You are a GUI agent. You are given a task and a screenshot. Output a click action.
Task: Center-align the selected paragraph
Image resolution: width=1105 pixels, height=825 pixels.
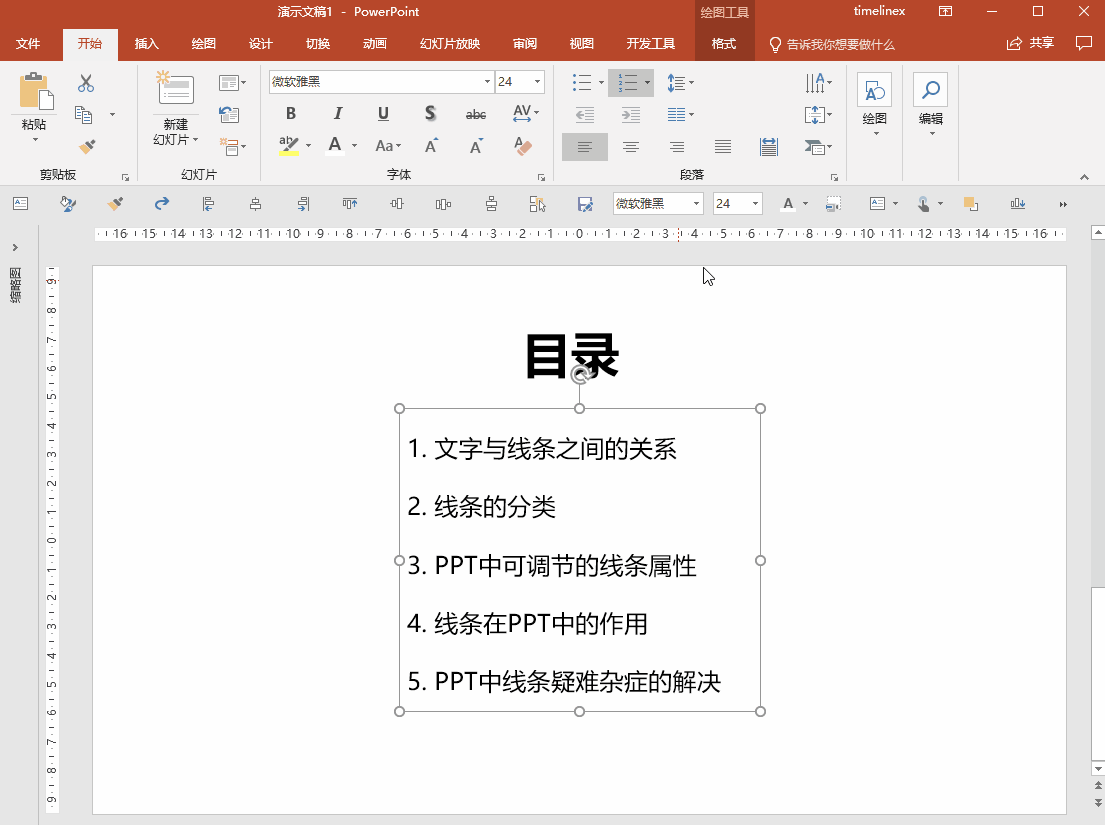630,147
